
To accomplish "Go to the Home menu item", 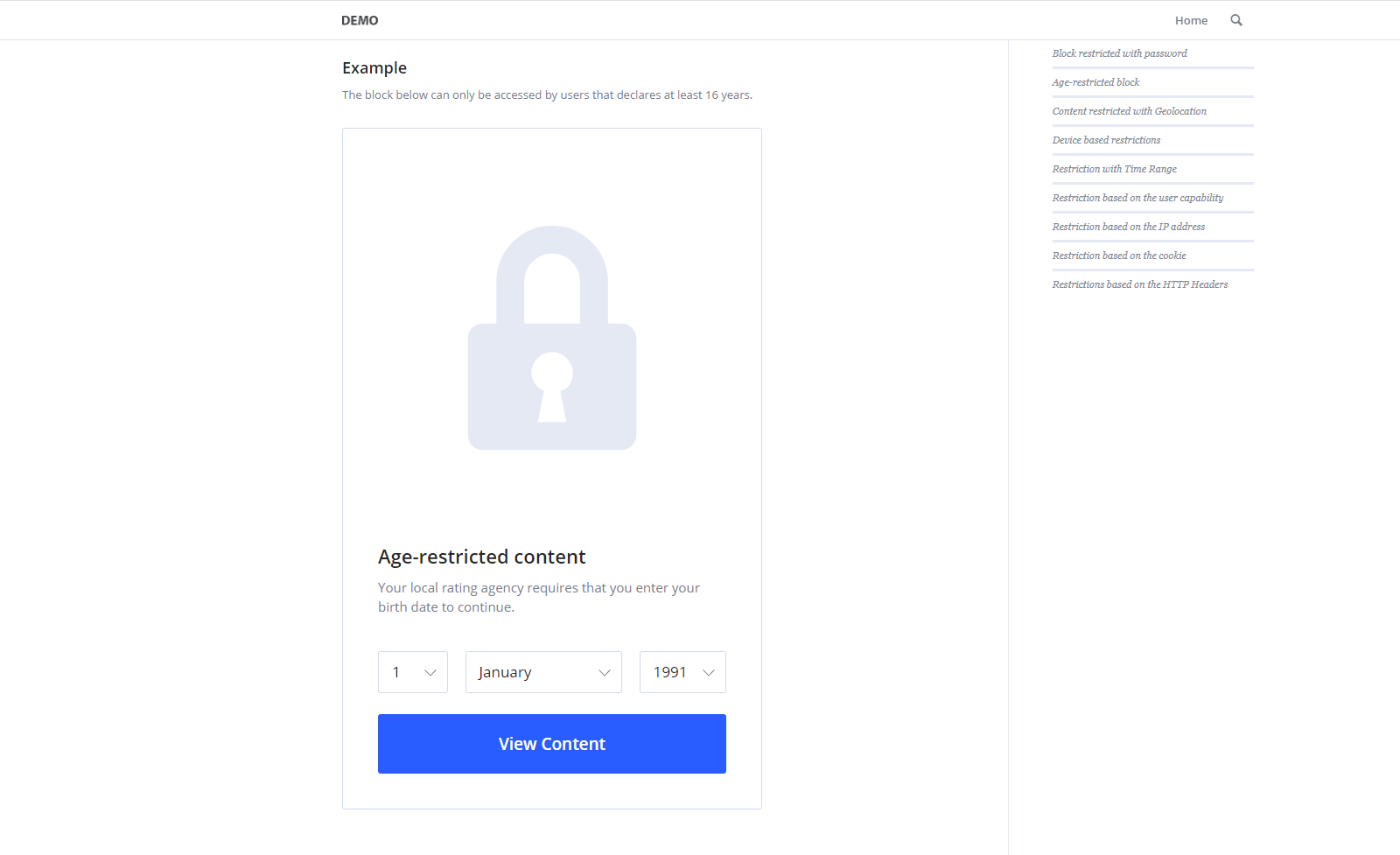I will [1191, 20].
